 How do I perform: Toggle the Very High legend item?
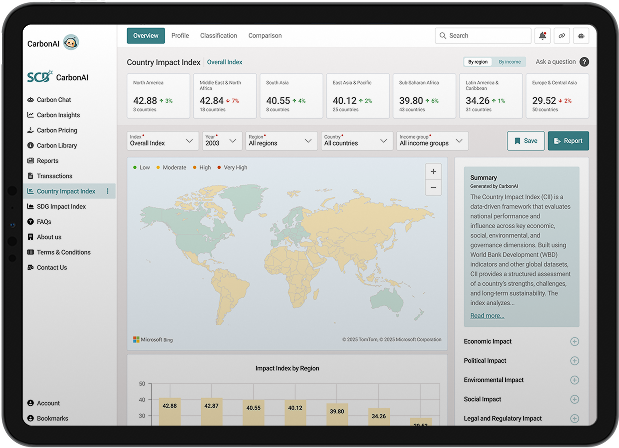tap(234, 167)
